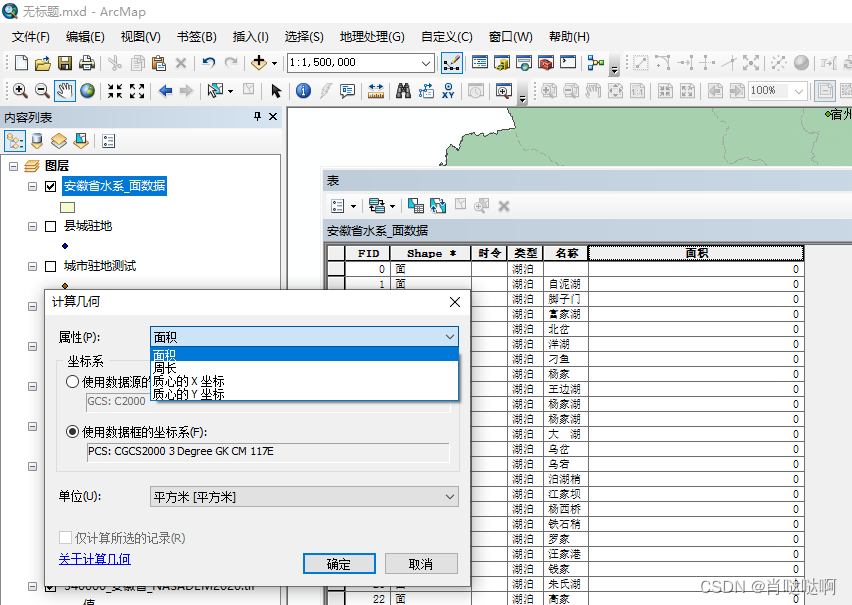Open the 编辑(E) menu
The height and width of the screenshot is (605, 852).
85,37
